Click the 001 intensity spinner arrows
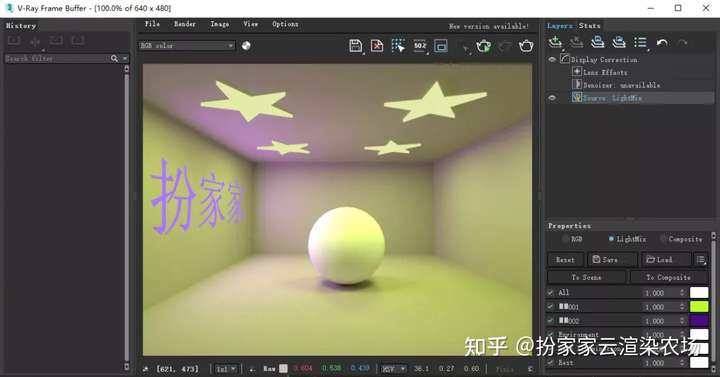The width and height of the screenshot is (720, 377). coord(682,306)
